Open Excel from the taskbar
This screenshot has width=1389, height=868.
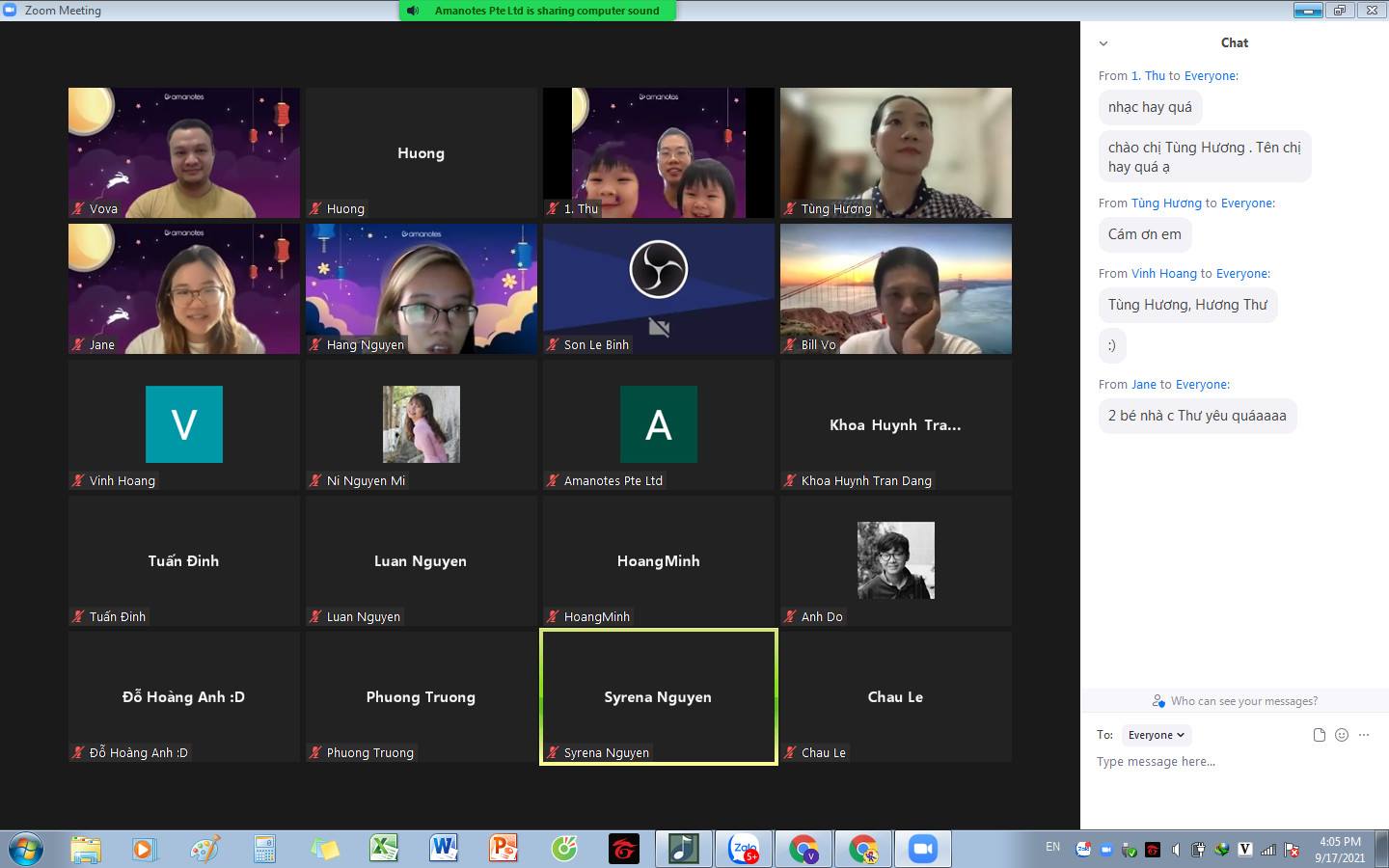(x=384, y=849)
